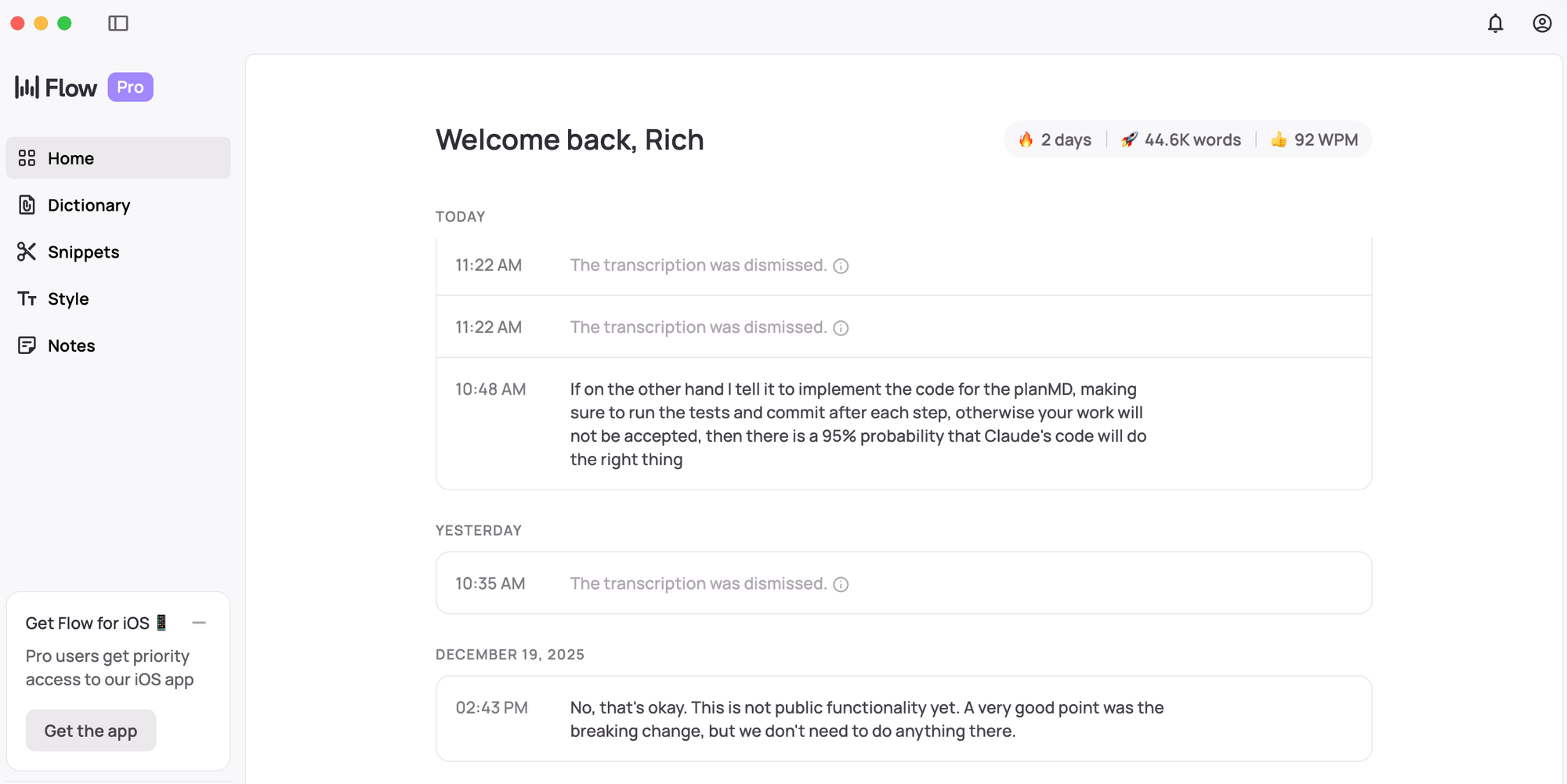This screenshot has height=784, width=1567.
Task: Open the notifications bell
Action: pos(1495,23)
